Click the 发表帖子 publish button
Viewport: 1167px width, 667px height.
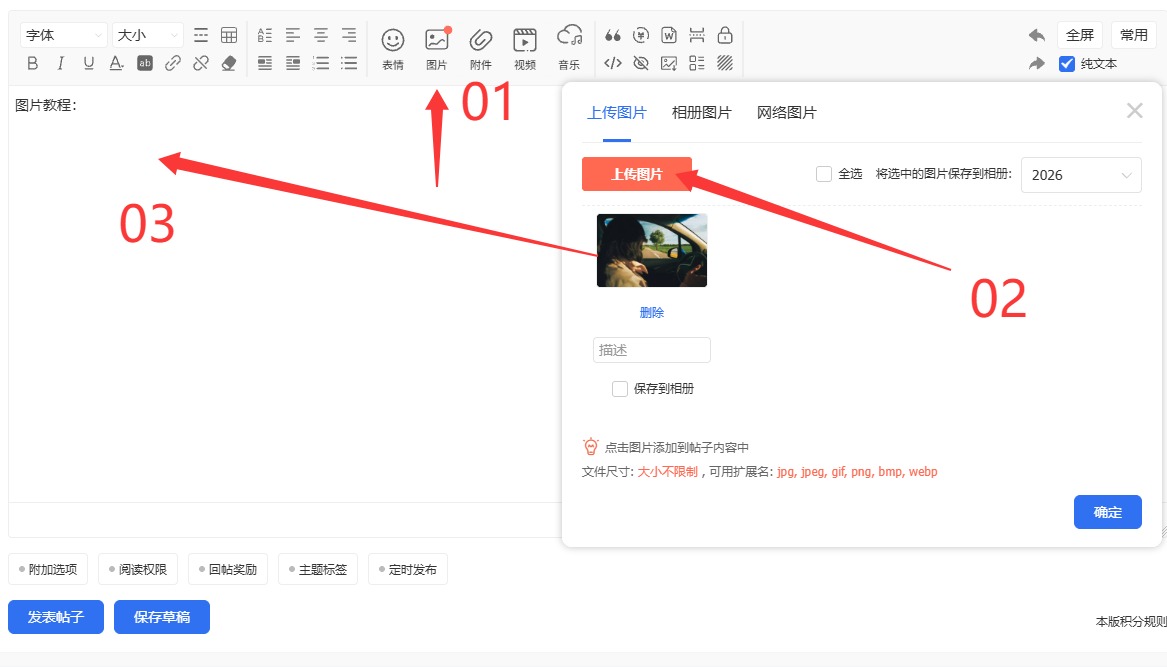point(56,617)
